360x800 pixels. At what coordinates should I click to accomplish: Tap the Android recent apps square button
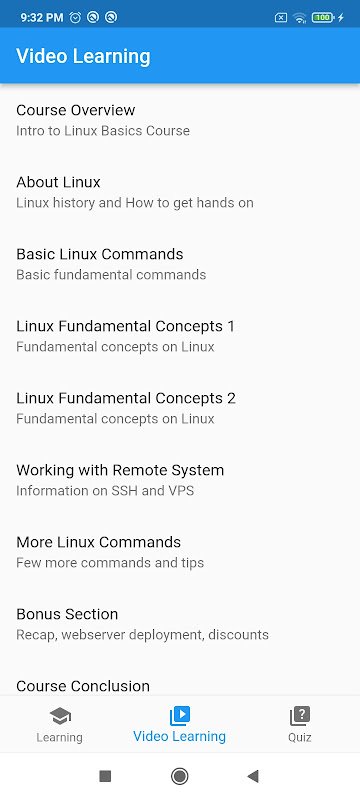click(x=105, y=776)
